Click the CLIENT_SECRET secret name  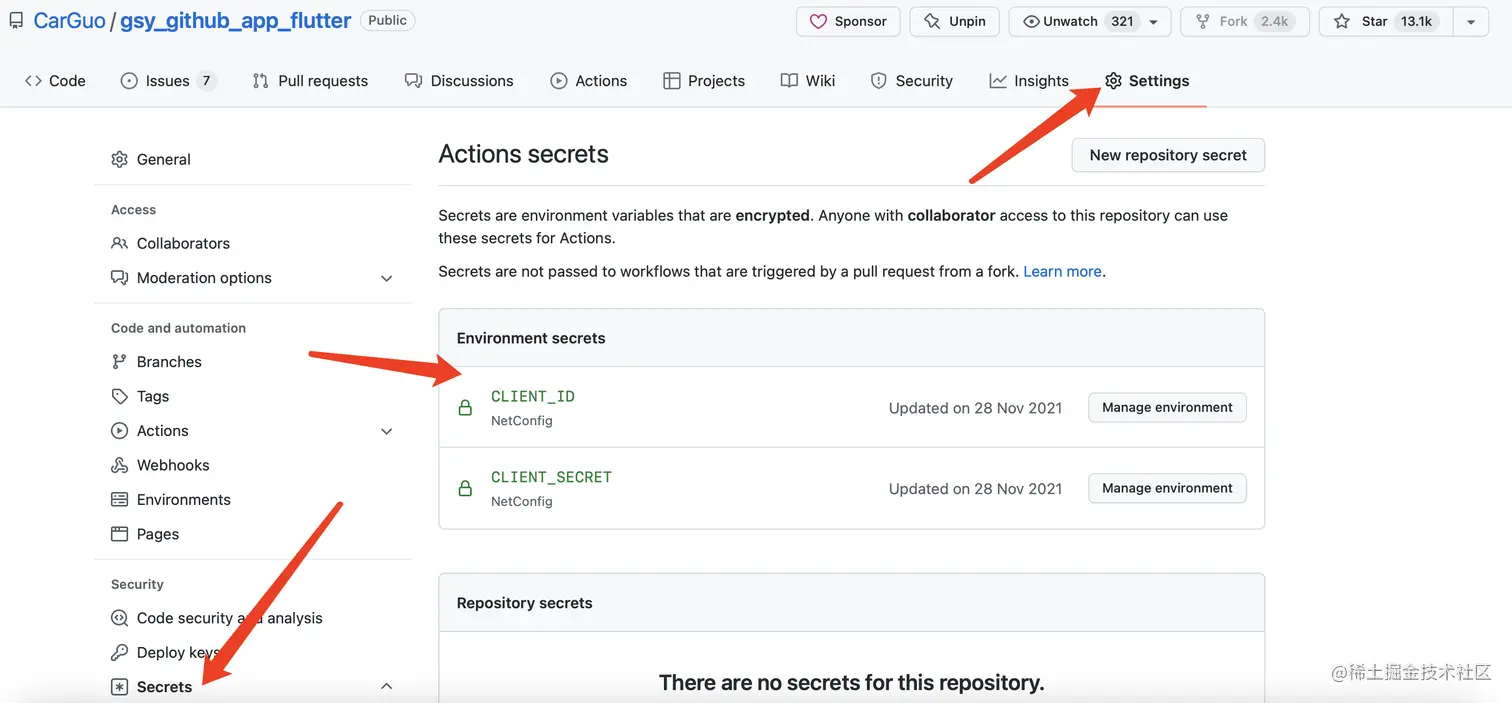[551, 477]
